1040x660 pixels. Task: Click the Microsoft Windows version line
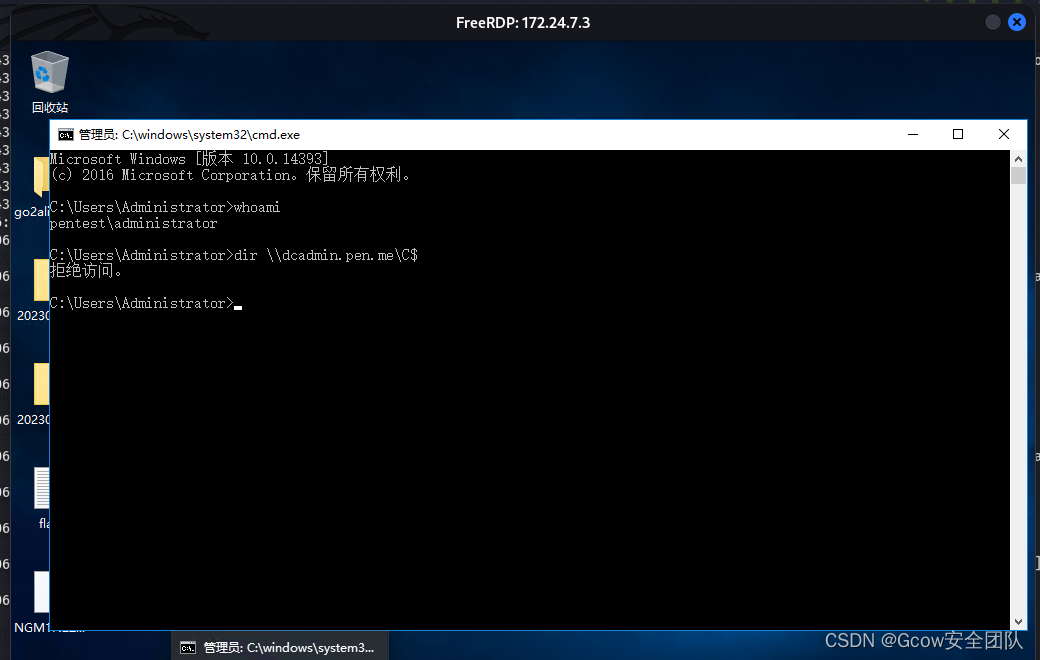coord(190,159)
